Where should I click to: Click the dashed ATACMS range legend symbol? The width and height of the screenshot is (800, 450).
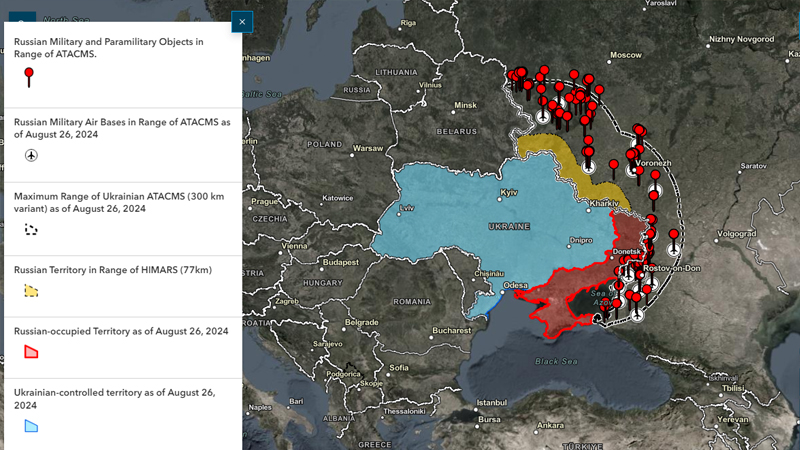[31, 229]
